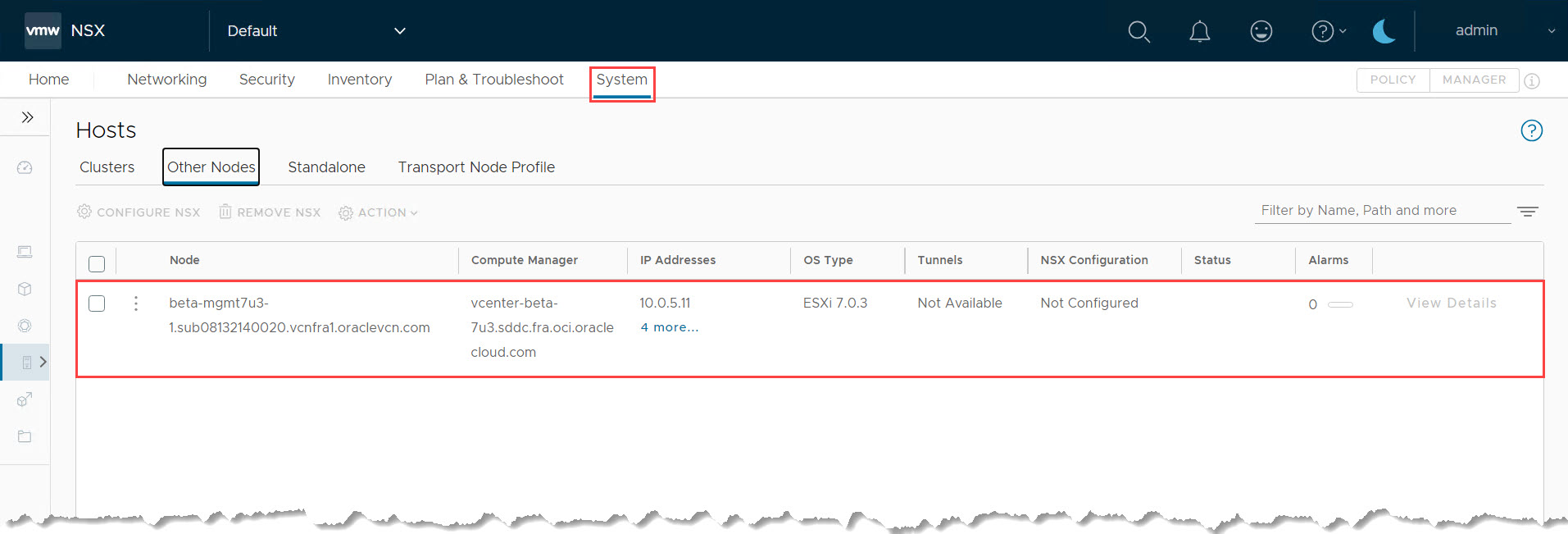
Task: Switch to POLICY mode
Action: 1393,80
